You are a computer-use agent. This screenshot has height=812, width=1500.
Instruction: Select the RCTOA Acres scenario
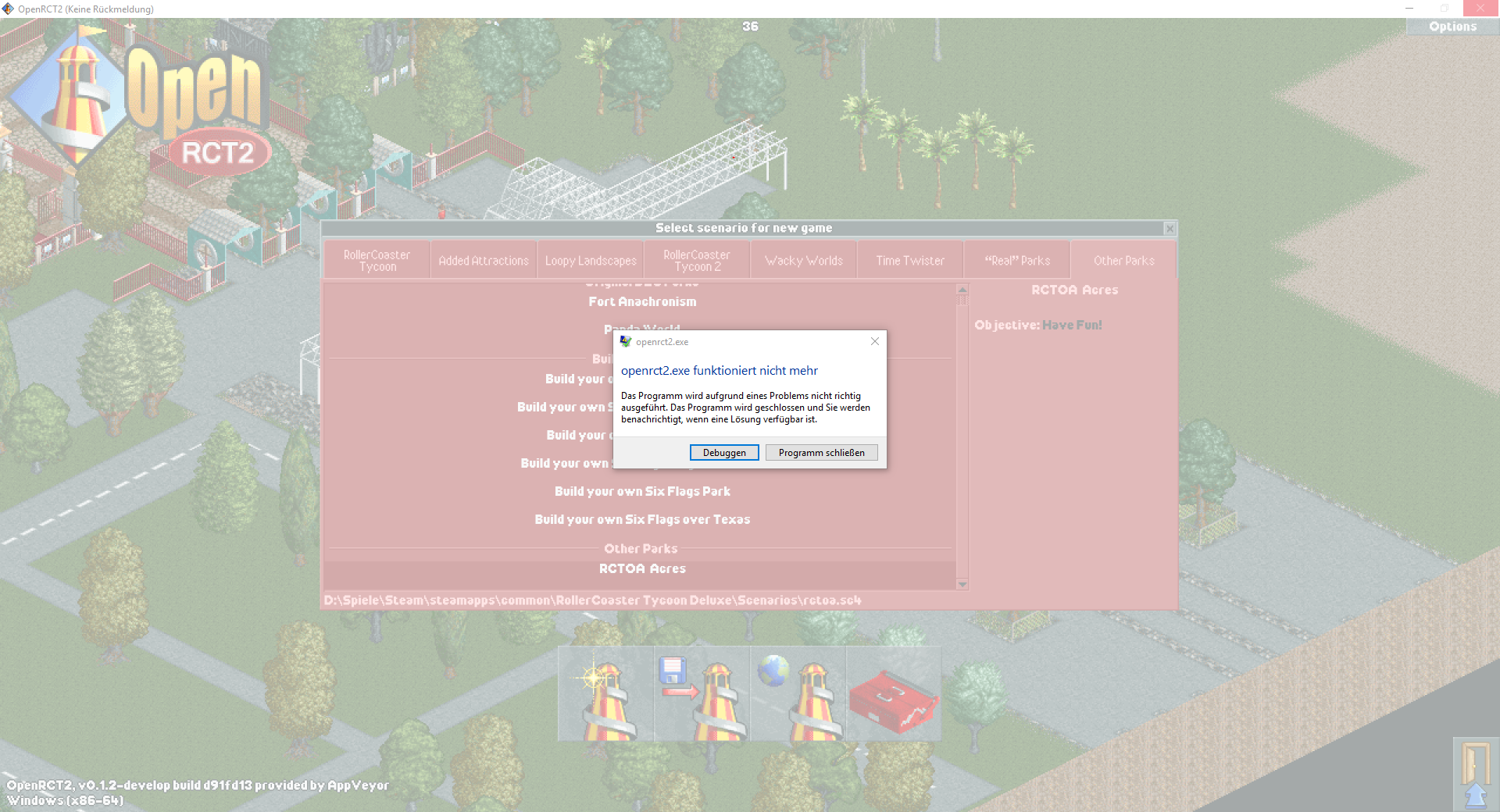641,568
